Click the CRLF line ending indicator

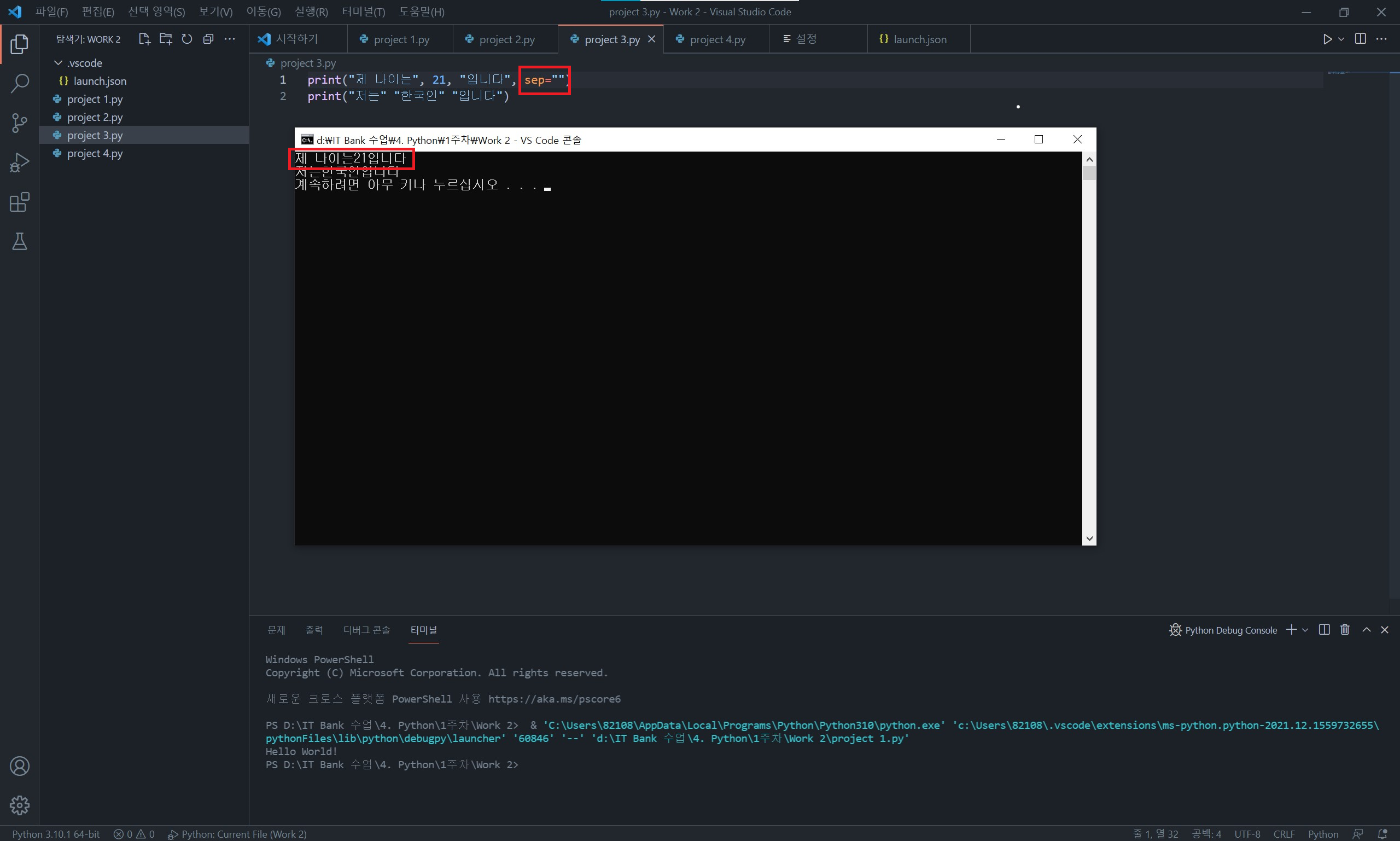pyautogui.click(x=1284, y=834)
